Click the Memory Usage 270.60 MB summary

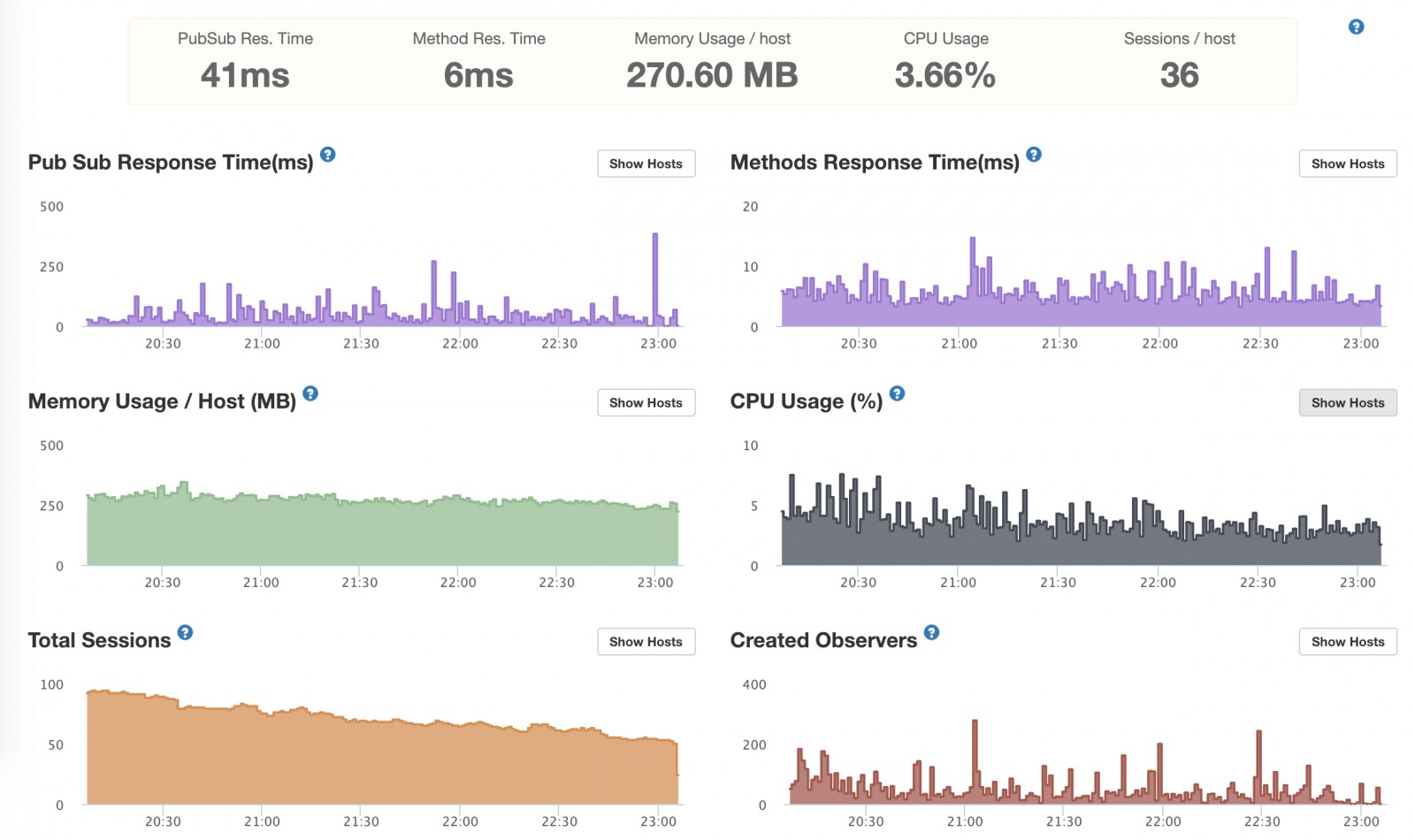pos(712,75)
